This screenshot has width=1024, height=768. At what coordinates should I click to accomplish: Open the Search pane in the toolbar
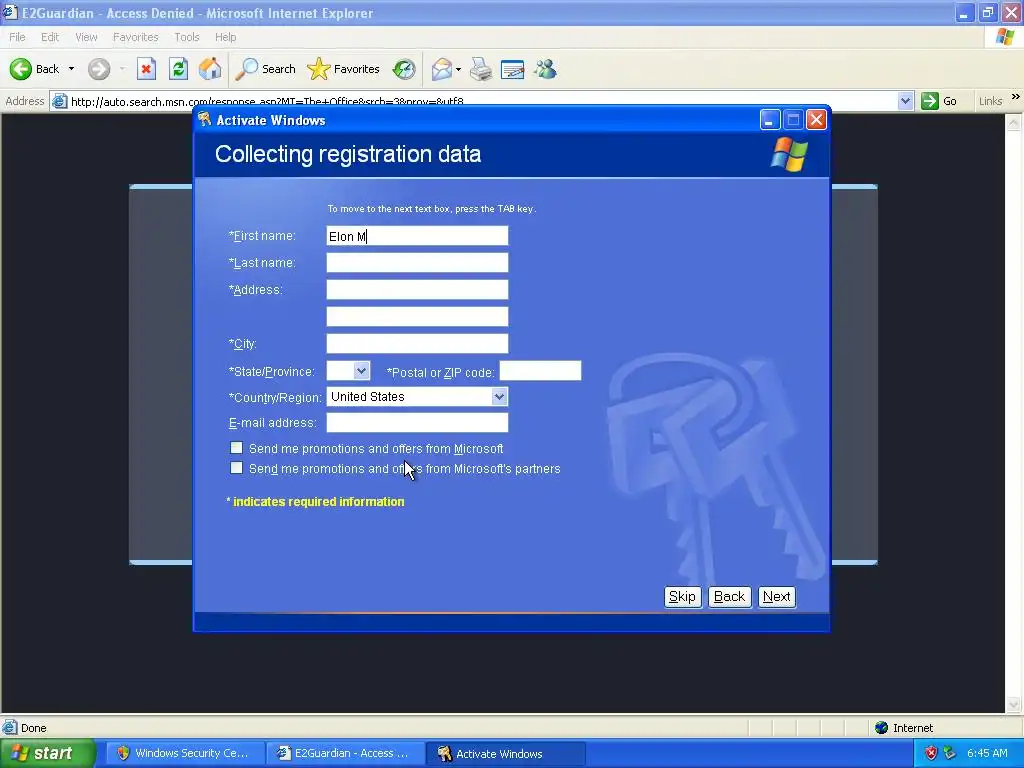266,69
